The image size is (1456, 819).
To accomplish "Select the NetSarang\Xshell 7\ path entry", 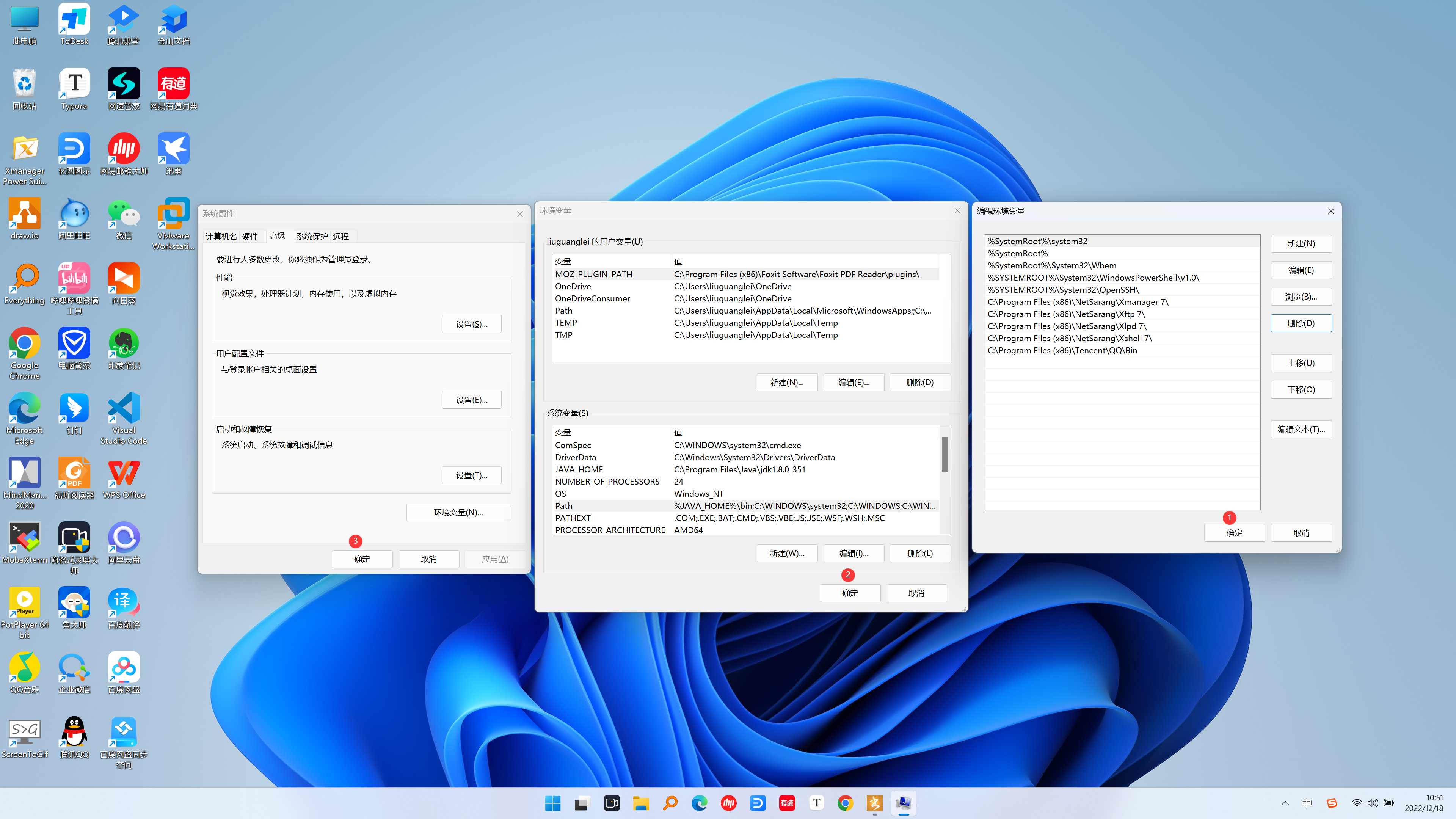I will [1122, 339].
